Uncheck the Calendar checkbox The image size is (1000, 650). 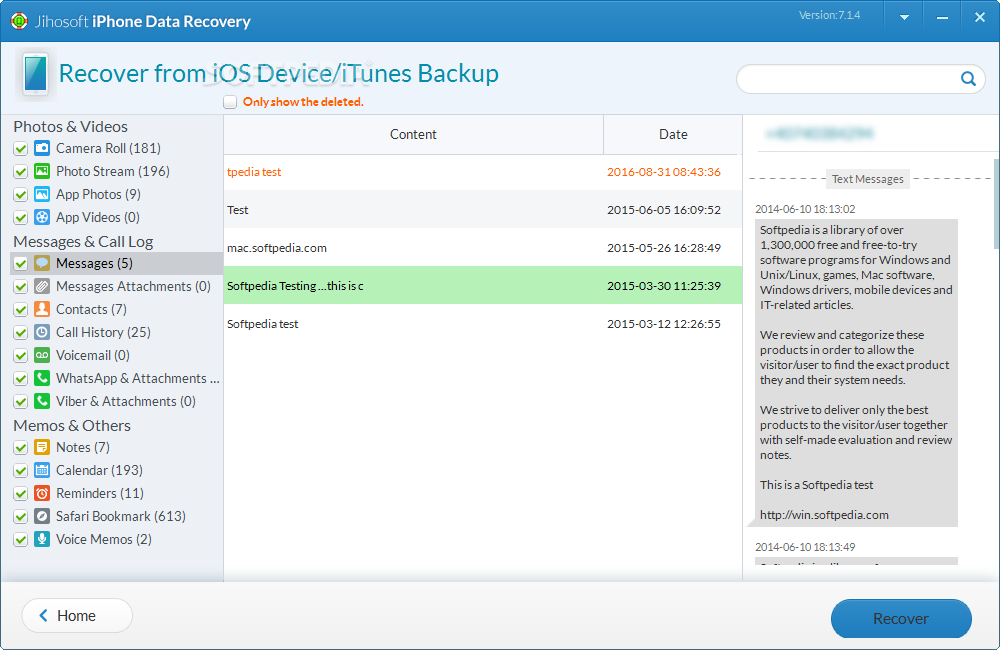click(20, 470)
